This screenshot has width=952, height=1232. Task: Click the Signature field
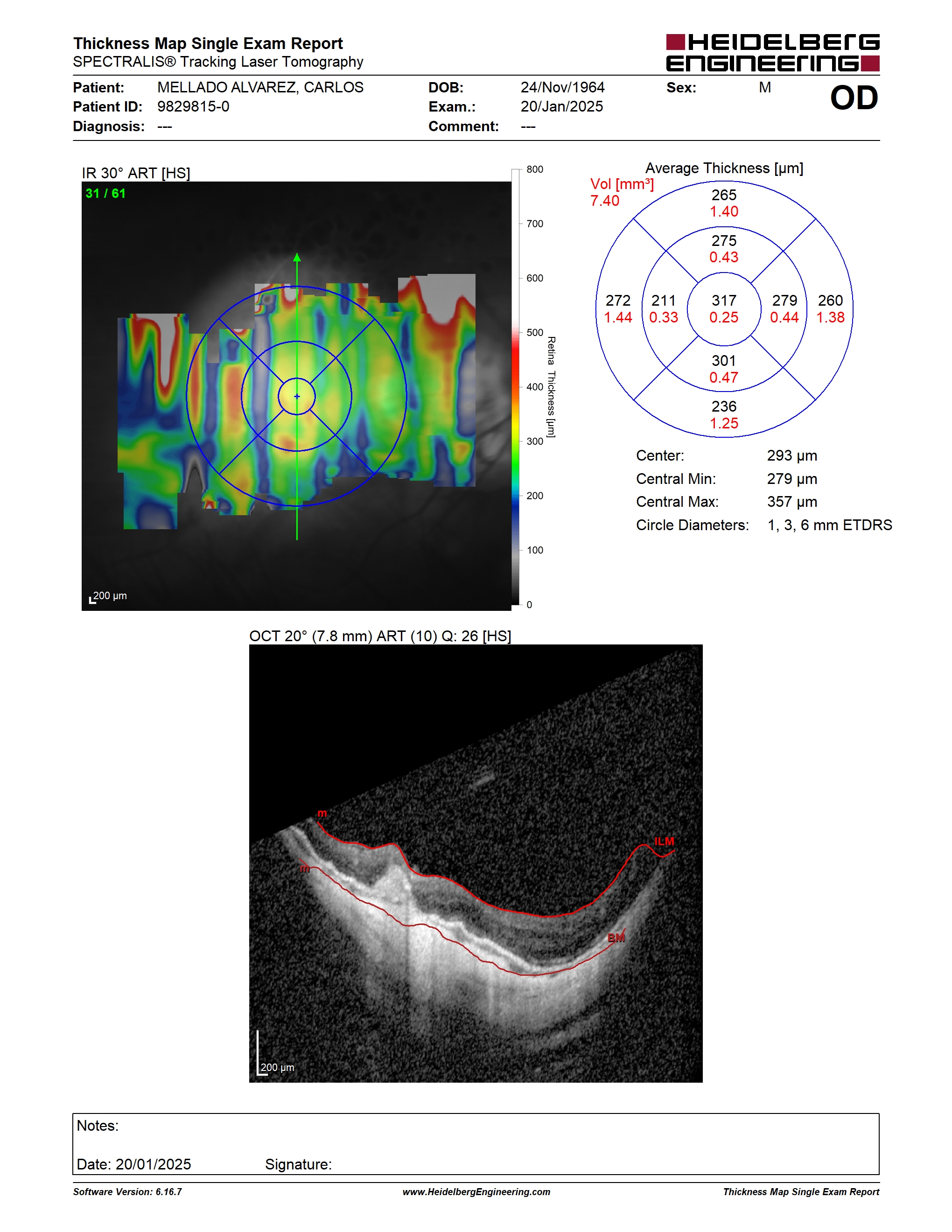click(298, 1164)
